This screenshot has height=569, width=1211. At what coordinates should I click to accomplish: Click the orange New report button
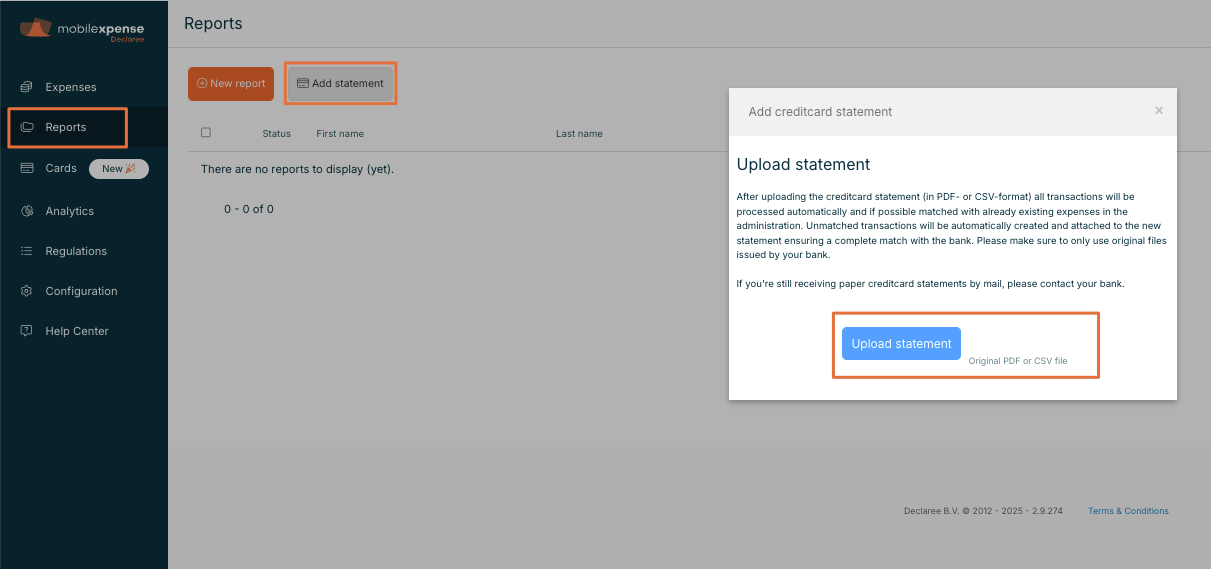click(x=231, y=84)
